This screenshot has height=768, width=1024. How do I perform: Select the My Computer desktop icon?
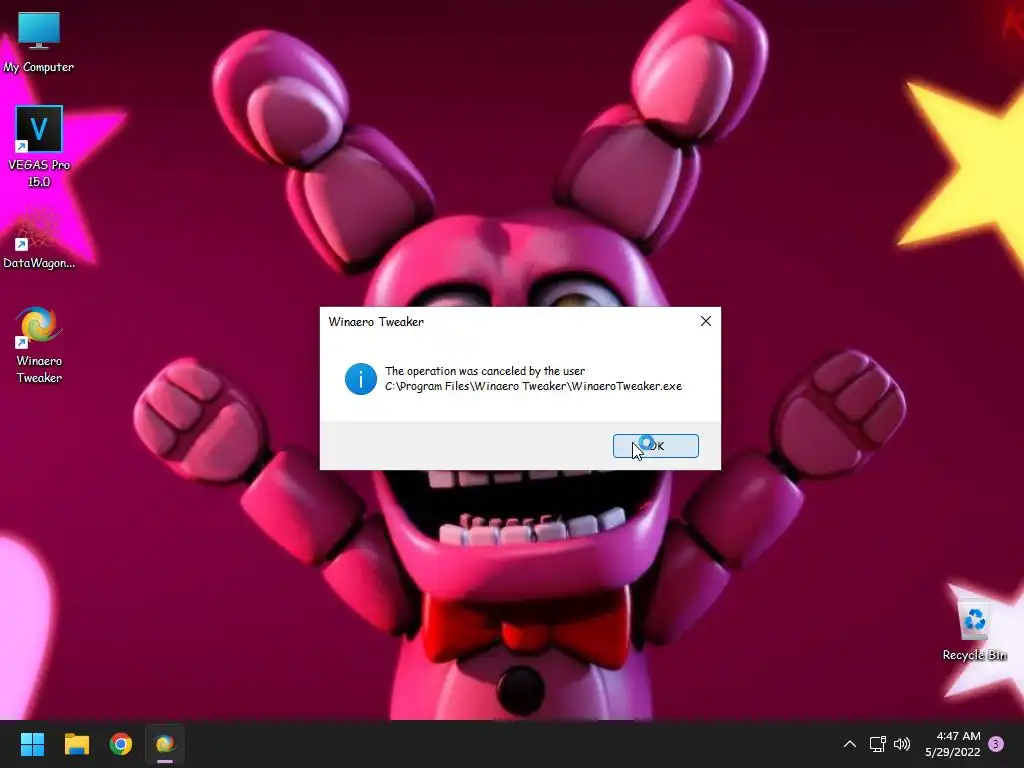pyautogui.click(x=39, y=42)
